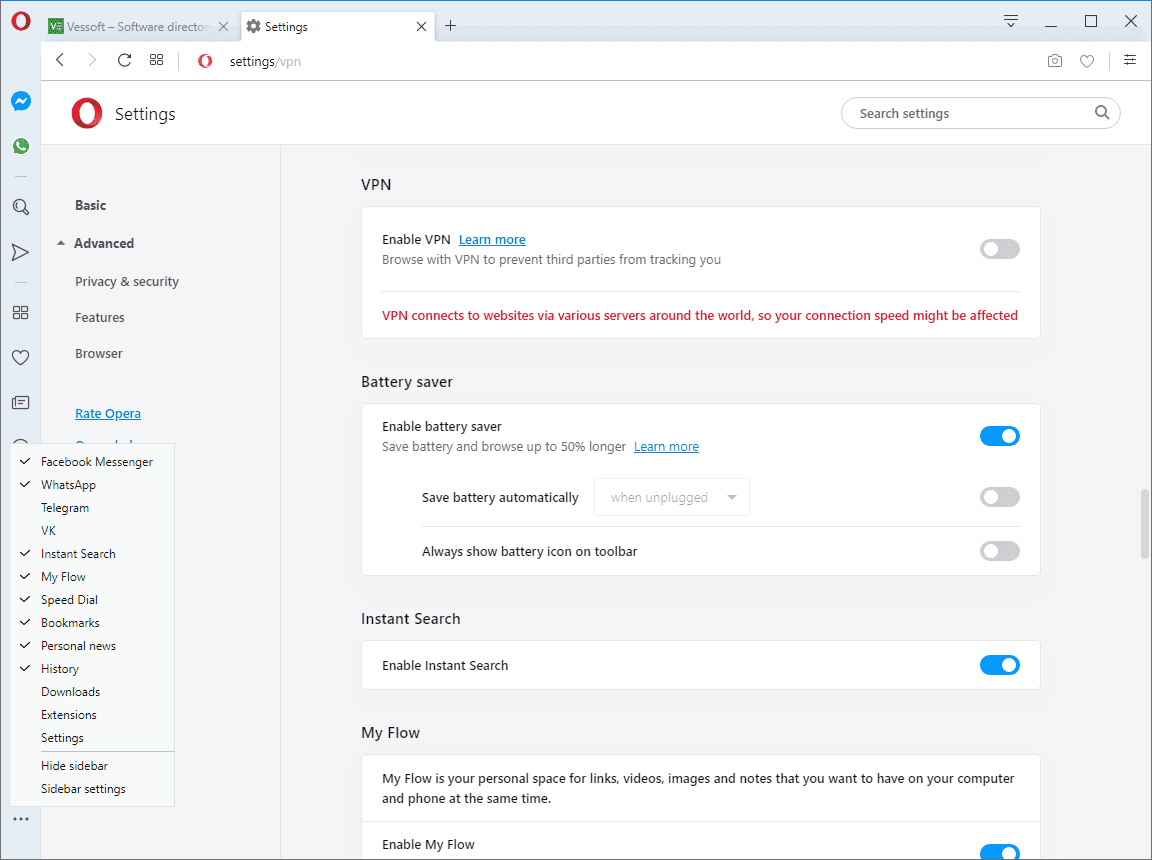Toggle Save battery automatically switch
This screenshot has height=860, width=1152.
[x=999, y=497]
